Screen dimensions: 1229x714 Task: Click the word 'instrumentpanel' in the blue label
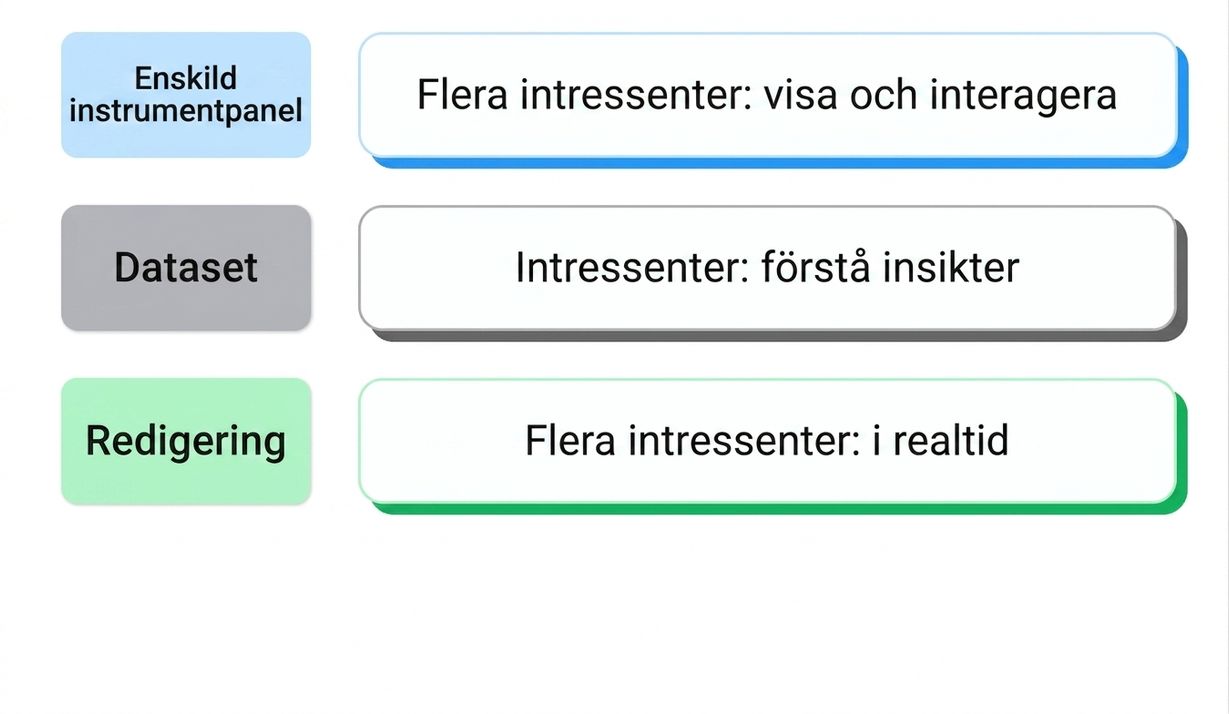coord(186,110)
